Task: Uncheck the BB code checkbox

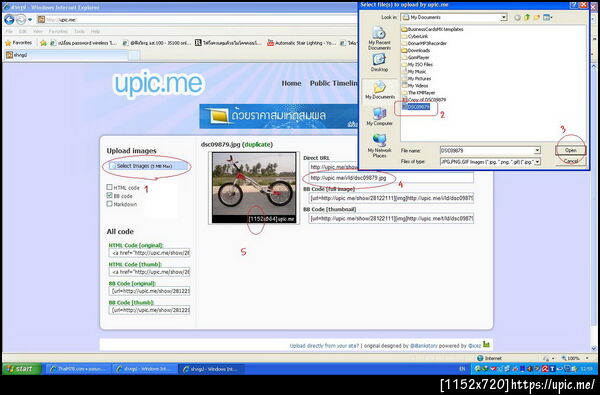Action: 109,196
